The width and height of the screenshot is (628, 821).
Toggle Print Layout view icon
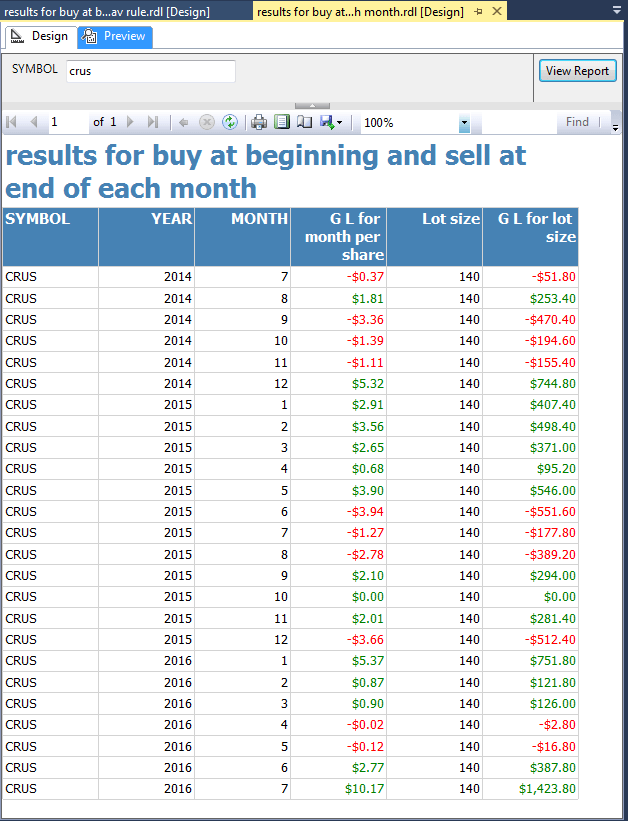pos(282,122)
